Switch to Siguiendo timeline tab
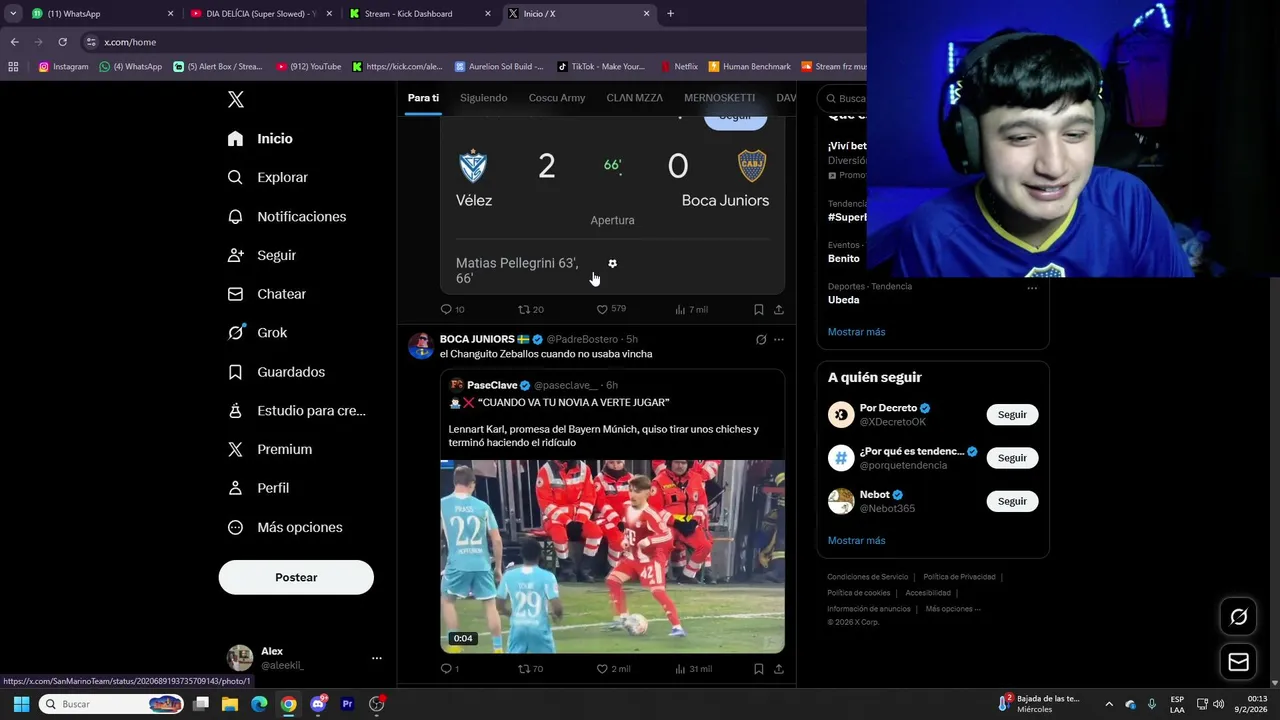This screenshot has height=720, width=1280. click(484, 98)
